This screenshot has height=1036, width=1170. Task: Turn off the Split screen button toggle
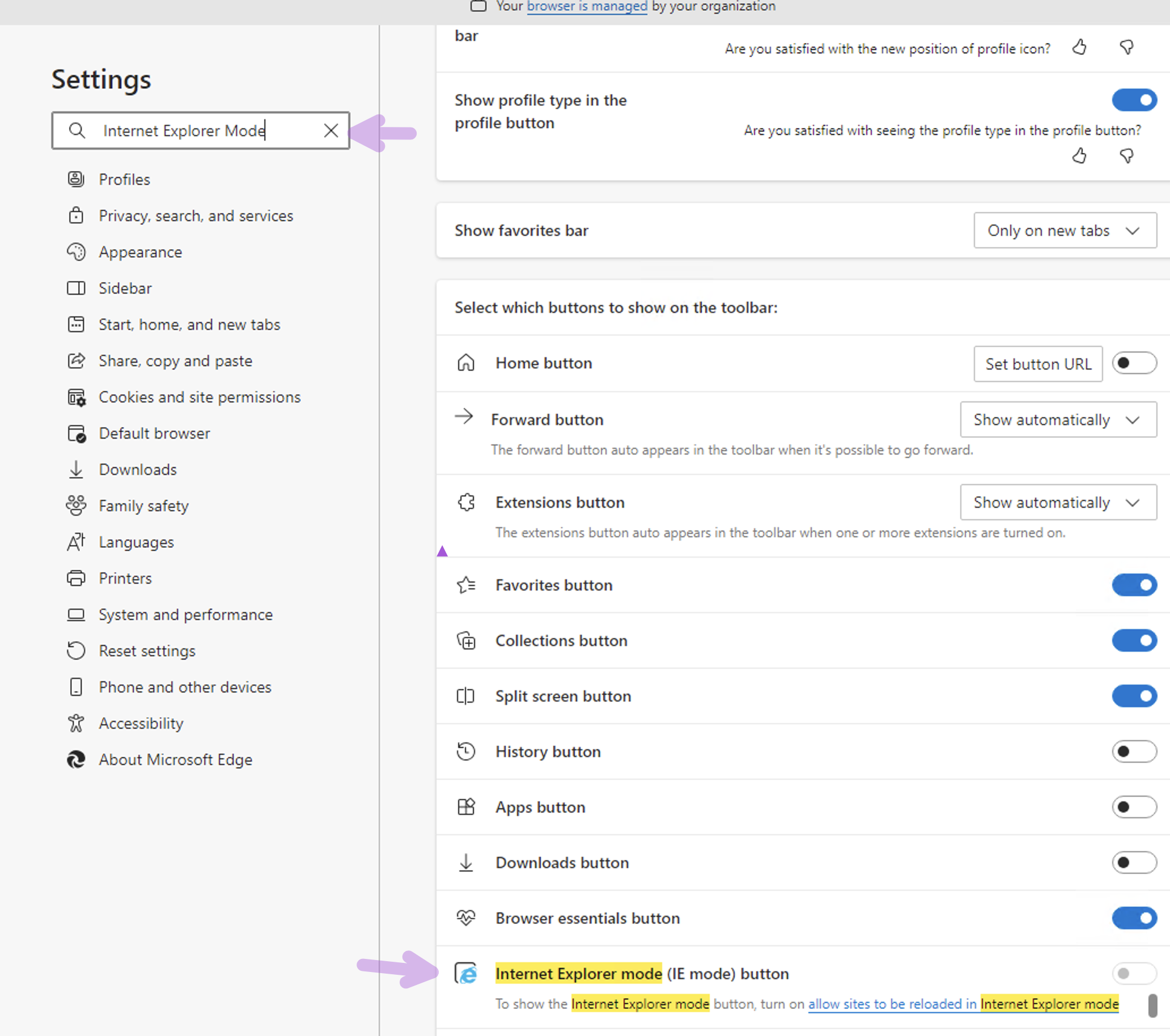(x=1134, y=696)
